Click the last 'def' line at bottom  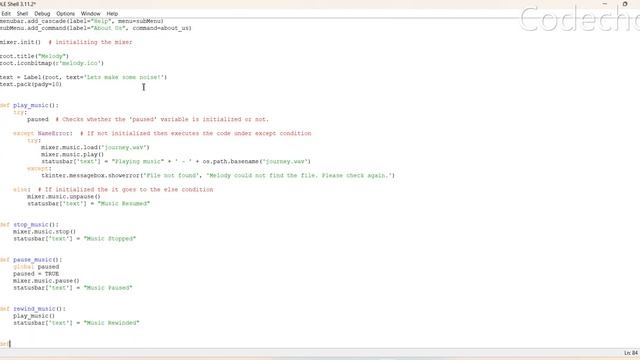pyautogui.click(x=5, y=344)
